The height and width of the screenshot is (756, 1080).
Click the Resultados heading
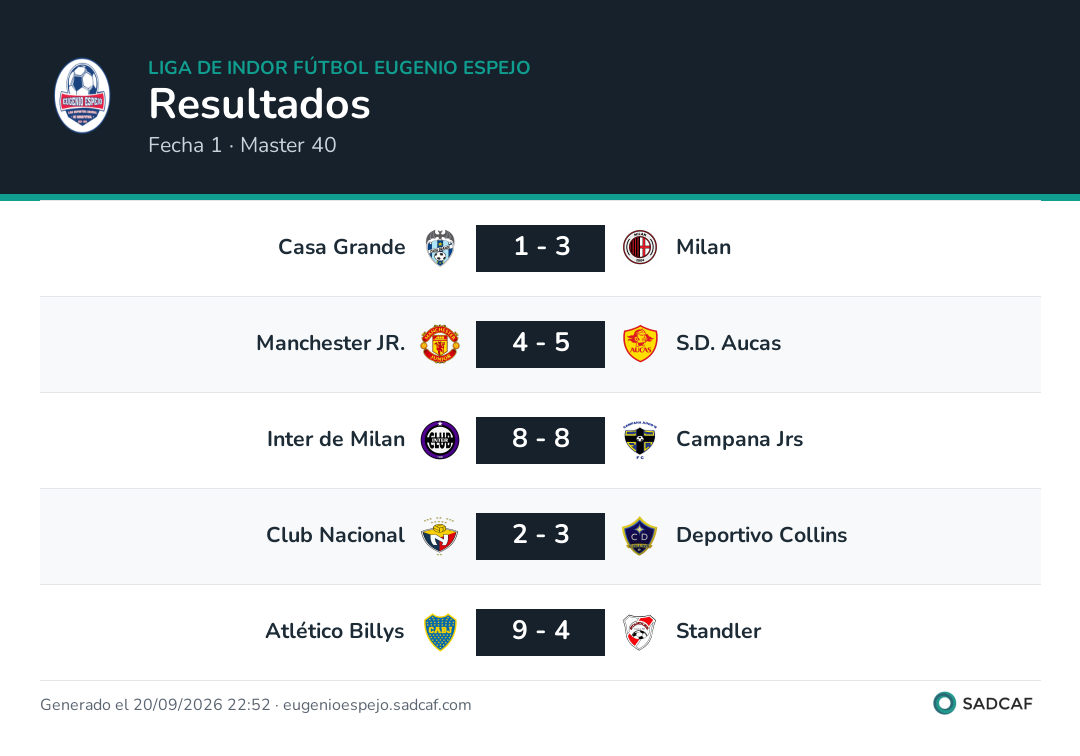coord(260,104)
